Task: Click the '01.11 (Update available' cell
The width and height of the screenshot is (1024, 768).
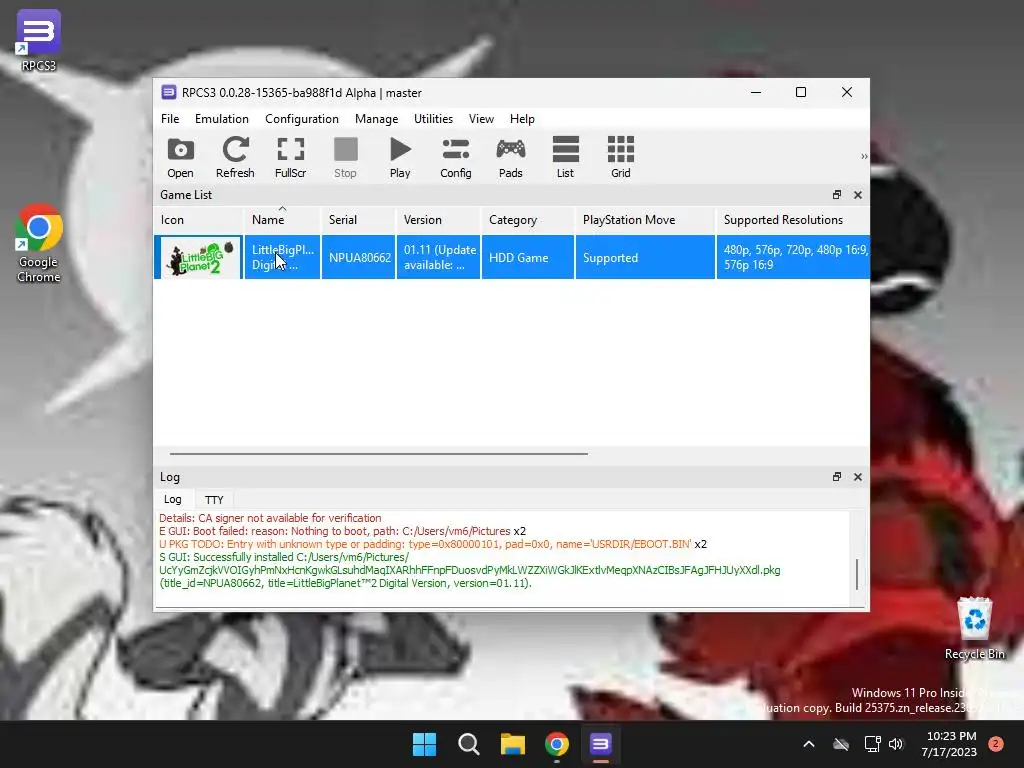Action: click(x=439, y=257)
